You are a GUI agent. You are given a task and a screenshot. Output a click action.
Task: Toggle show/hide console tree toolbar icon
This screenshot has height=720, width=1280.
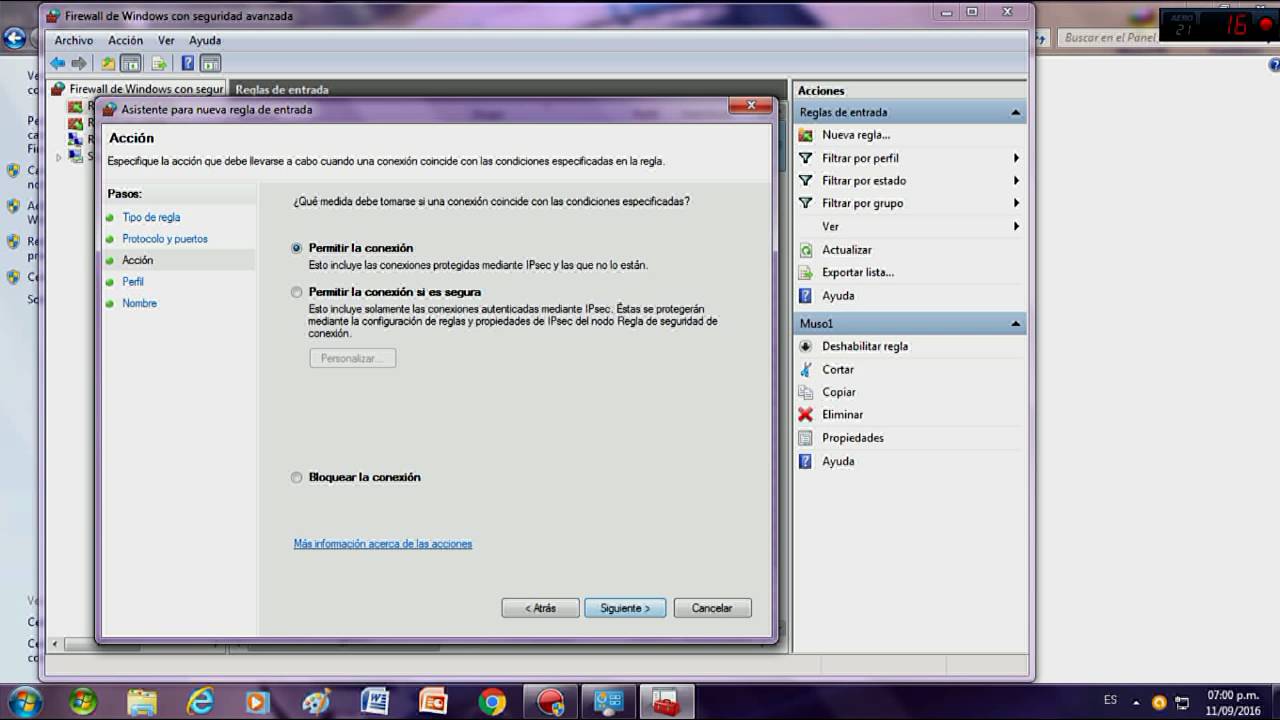pyautogui.click(x=130, y=63)
